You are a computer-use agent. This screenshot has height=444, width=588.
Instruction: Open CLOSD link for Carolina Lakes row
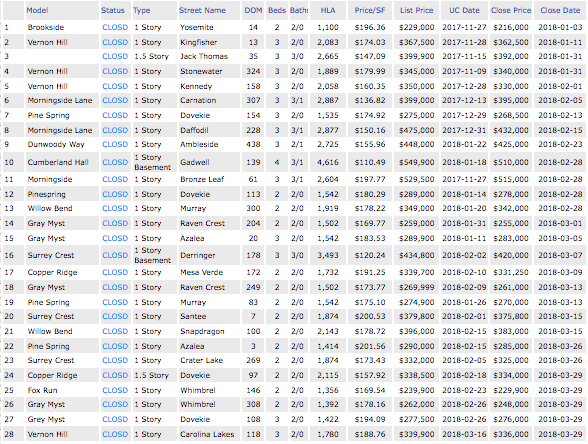pyautogui.click(x=115, y=434)
